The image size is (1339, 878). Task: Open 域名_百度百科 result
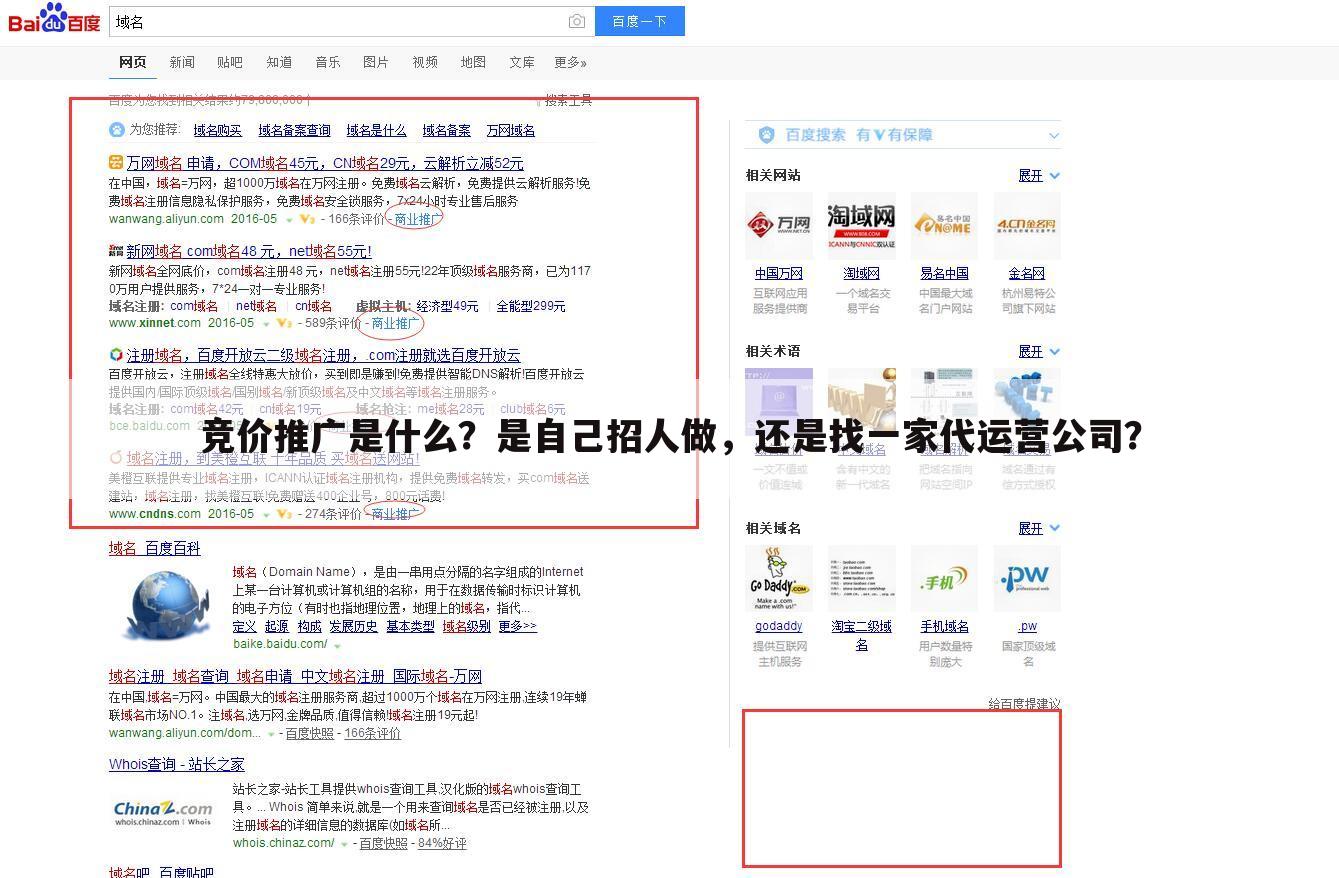pos(154,548)
